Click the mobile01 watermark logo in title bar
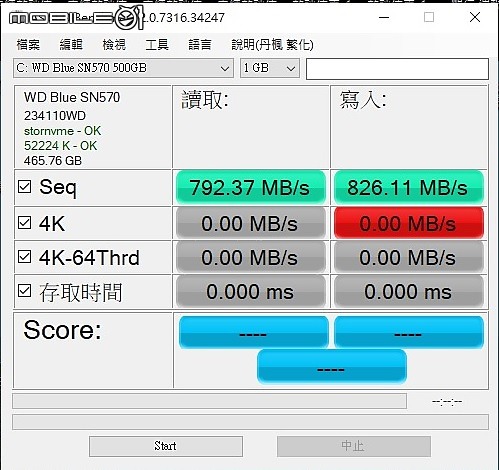Screen dimensions: 499x470 pos(76,18)
